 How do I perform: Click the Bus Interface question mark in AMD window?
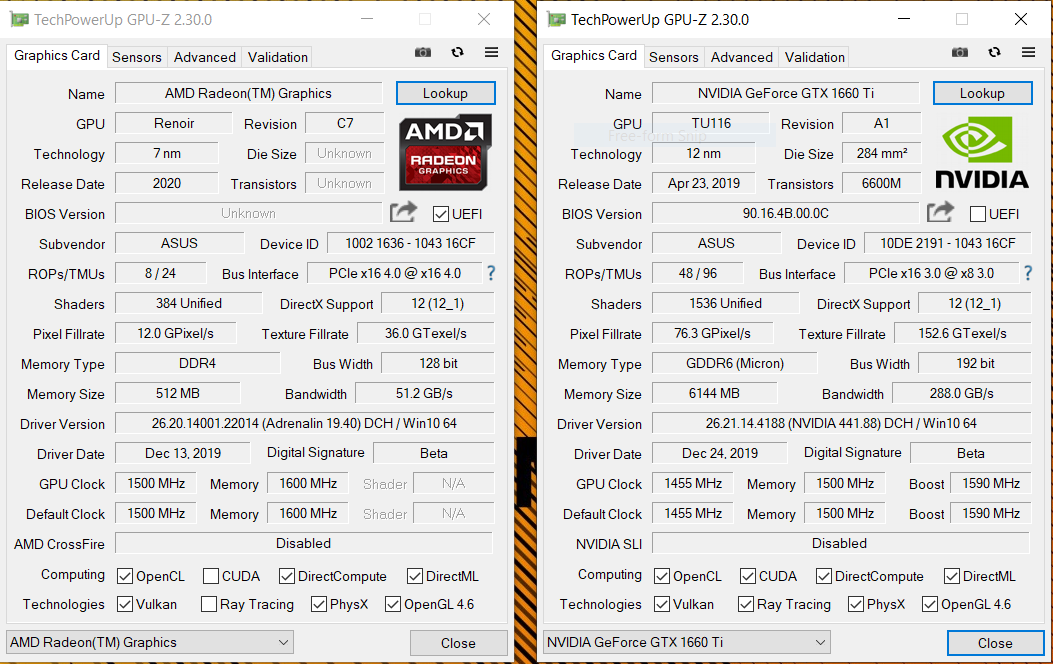point(491,273)
